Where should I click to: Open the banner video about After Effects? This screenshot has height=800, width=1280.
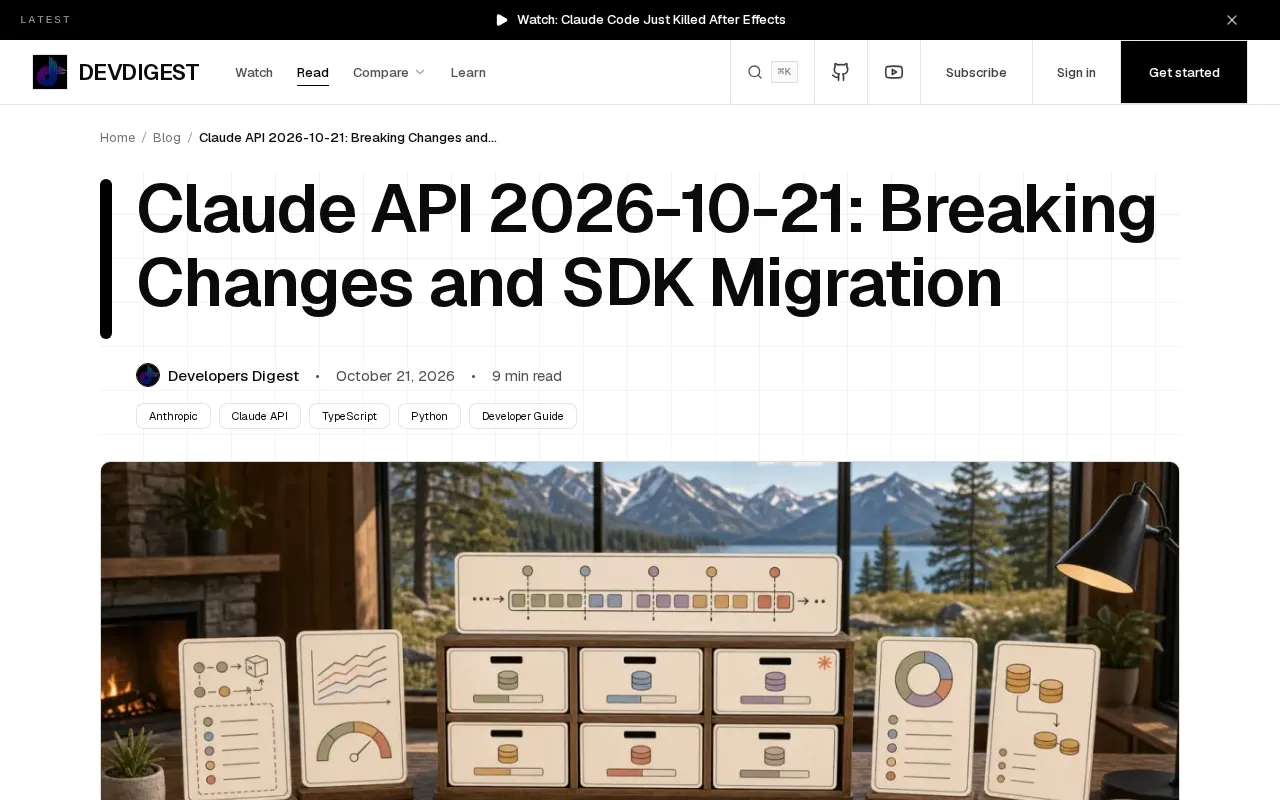[651, 20]
